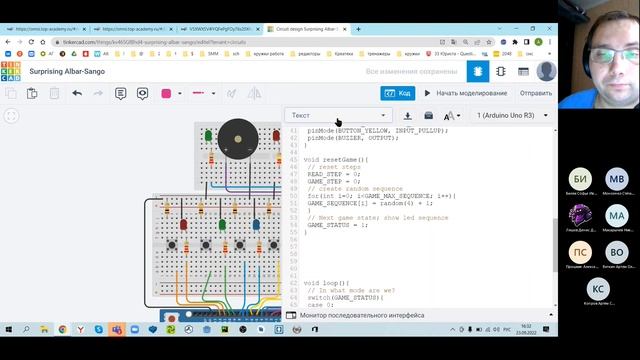Open the browser extensions puzzle icon

(x=515, y=42)
